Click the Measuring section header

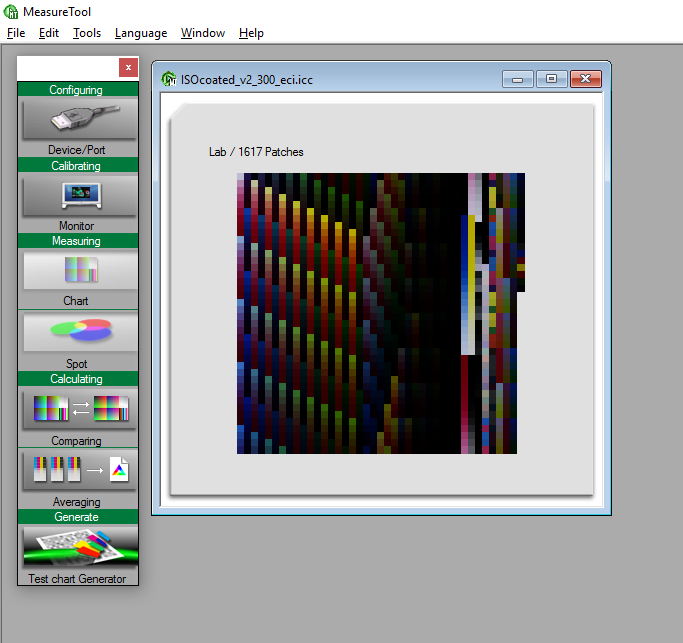78,241
